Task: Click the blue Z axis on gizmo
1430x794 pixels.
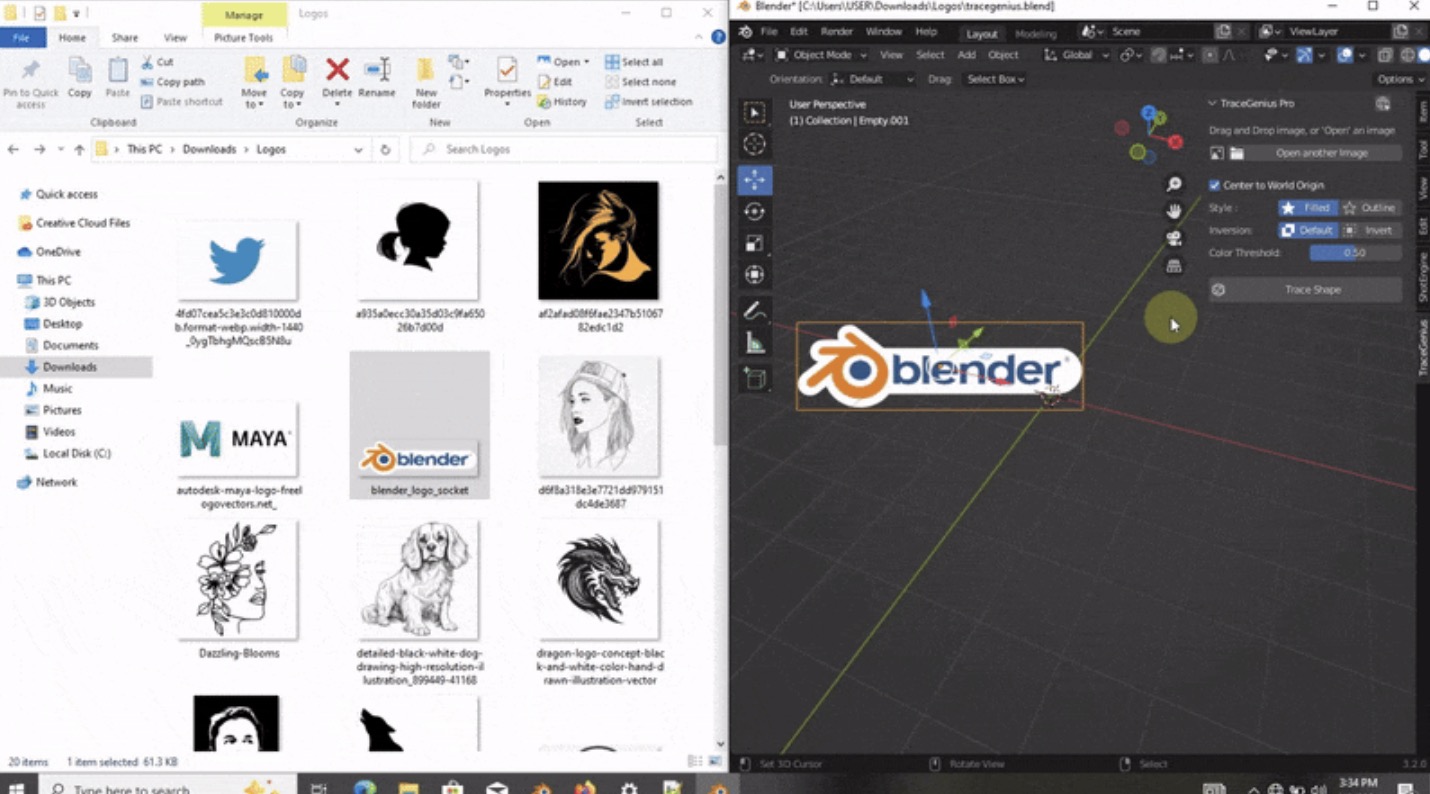Action: pyautogui.click(x=1148, y=113)
